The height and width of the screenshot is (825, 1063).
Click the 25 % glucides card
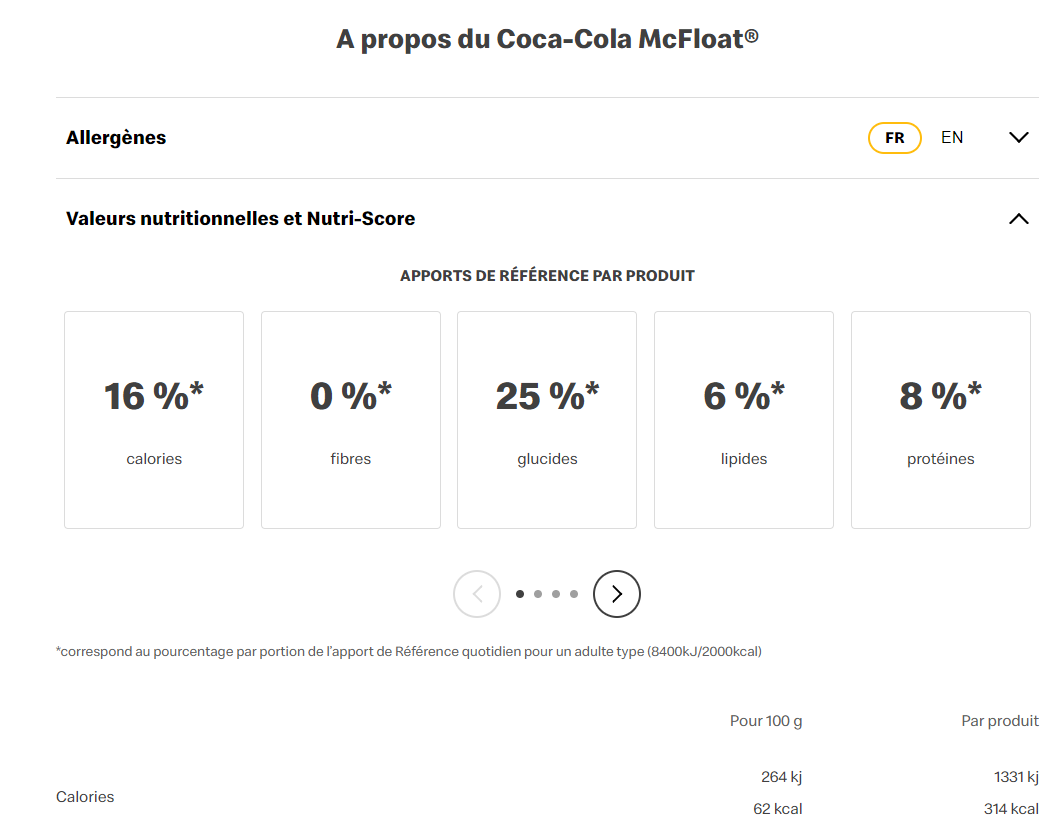[547, 420]
